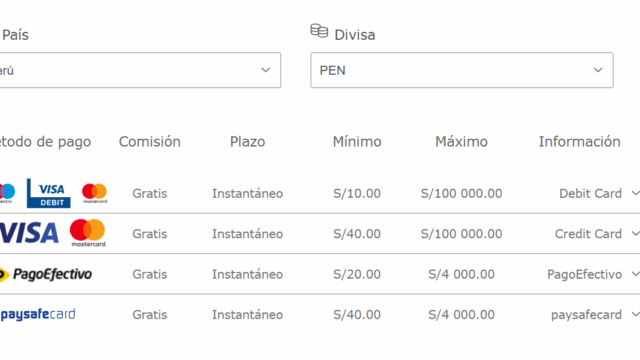This screenshot has width=640, height=360.
Task: Click the Comisión column header
Action: click(x=149, y=142)
